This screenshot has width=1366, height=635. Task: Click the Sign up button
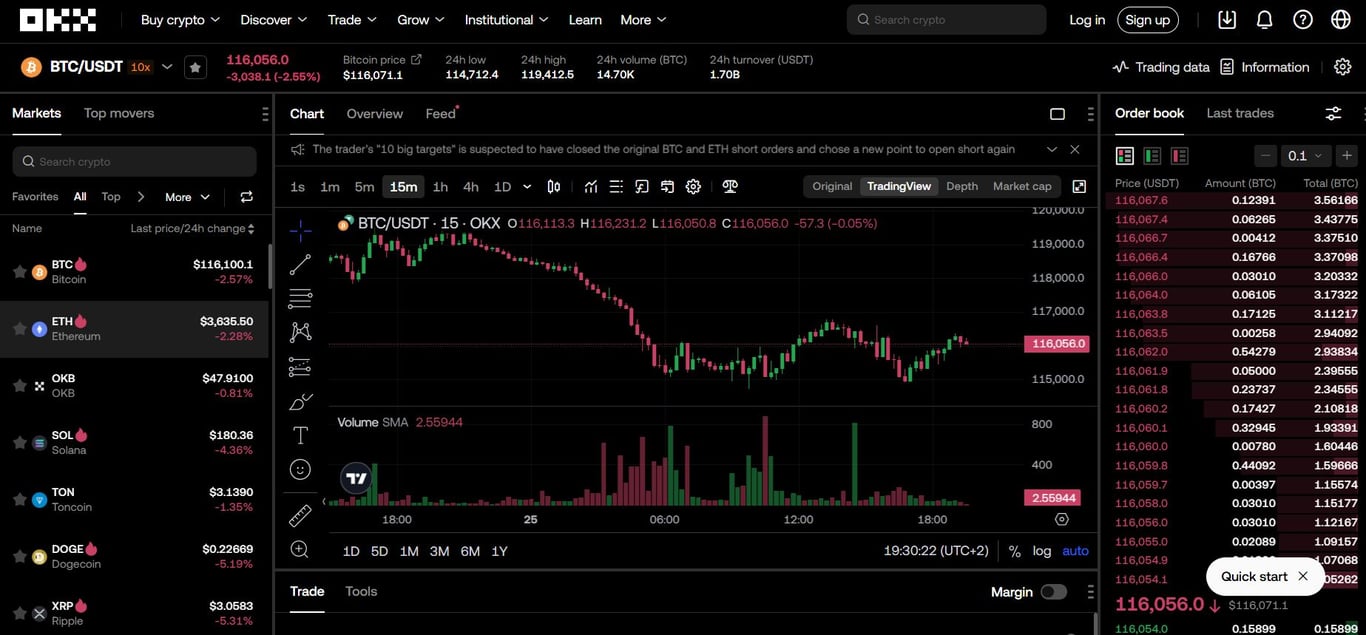coord(1148,19)
